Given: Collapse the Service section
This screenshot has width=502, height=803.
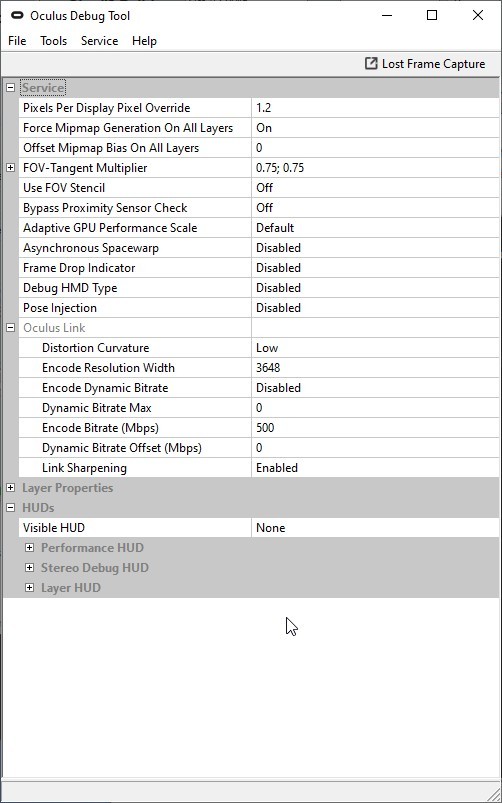Looking at the screenshot, I should pos(10,88).
